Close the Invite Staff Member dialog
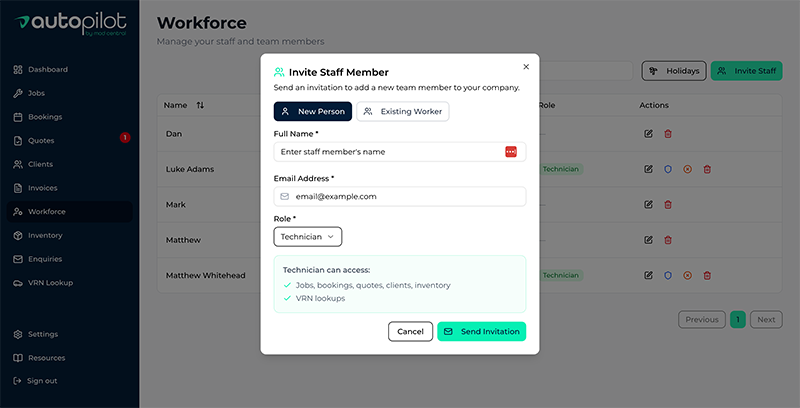Viewport: 800px width, 408px height. tap(526, 67)
